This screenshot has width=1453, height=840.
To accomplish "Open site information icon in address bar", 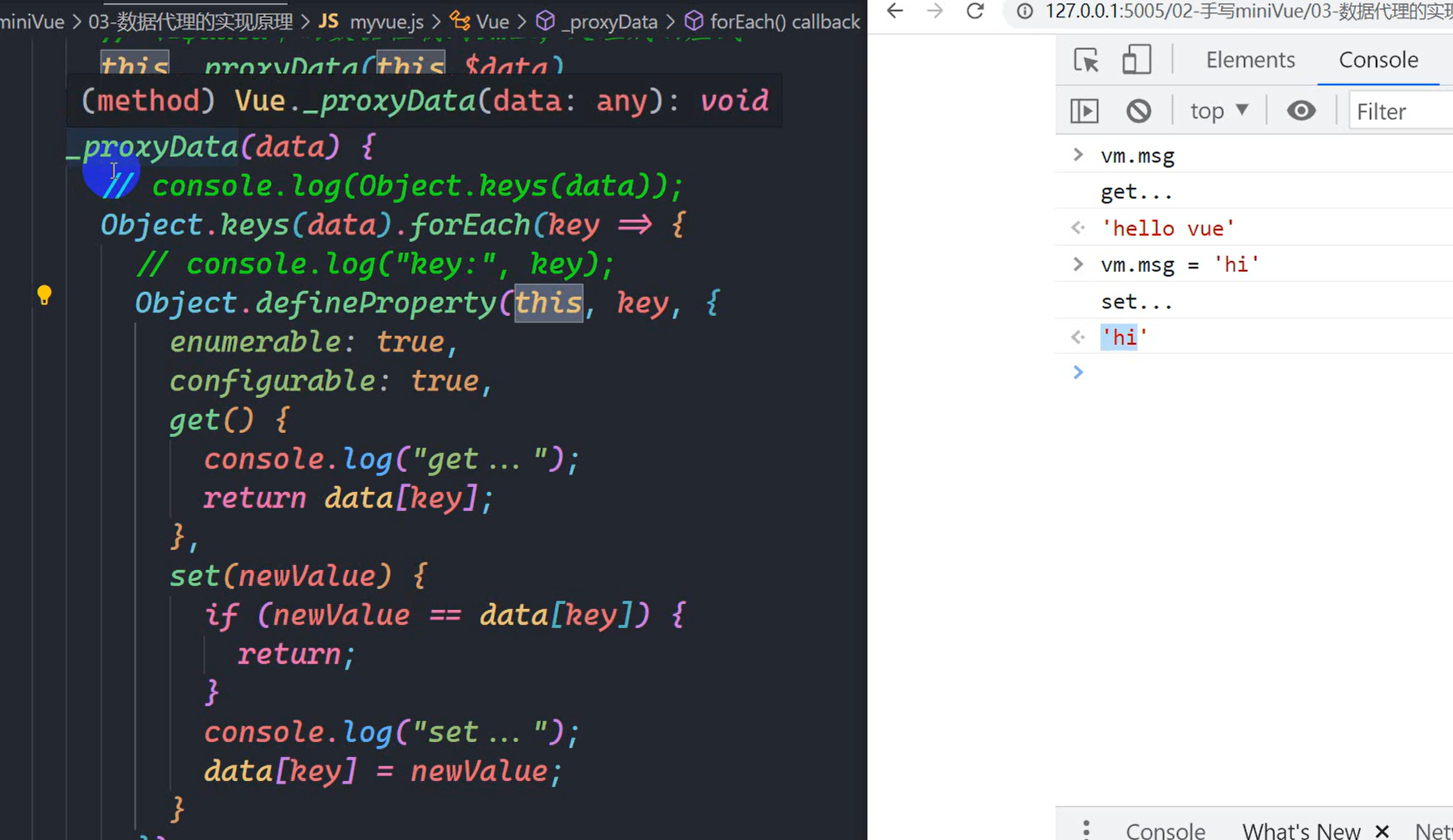I will coord(1025,11).
